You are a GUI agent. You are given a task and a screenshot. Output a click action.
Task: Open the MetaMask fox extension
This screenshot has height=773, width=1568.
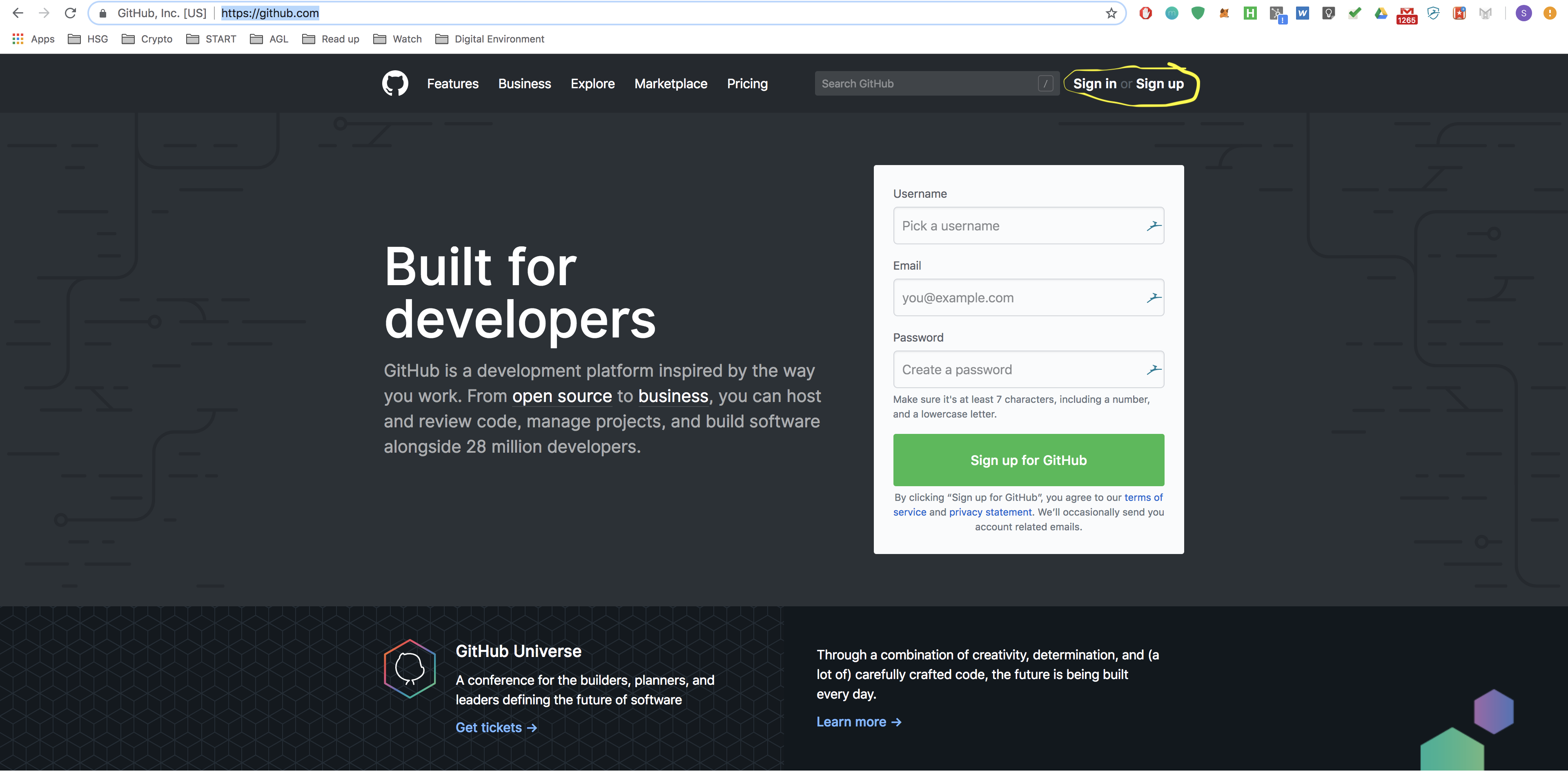[1223, 13]
